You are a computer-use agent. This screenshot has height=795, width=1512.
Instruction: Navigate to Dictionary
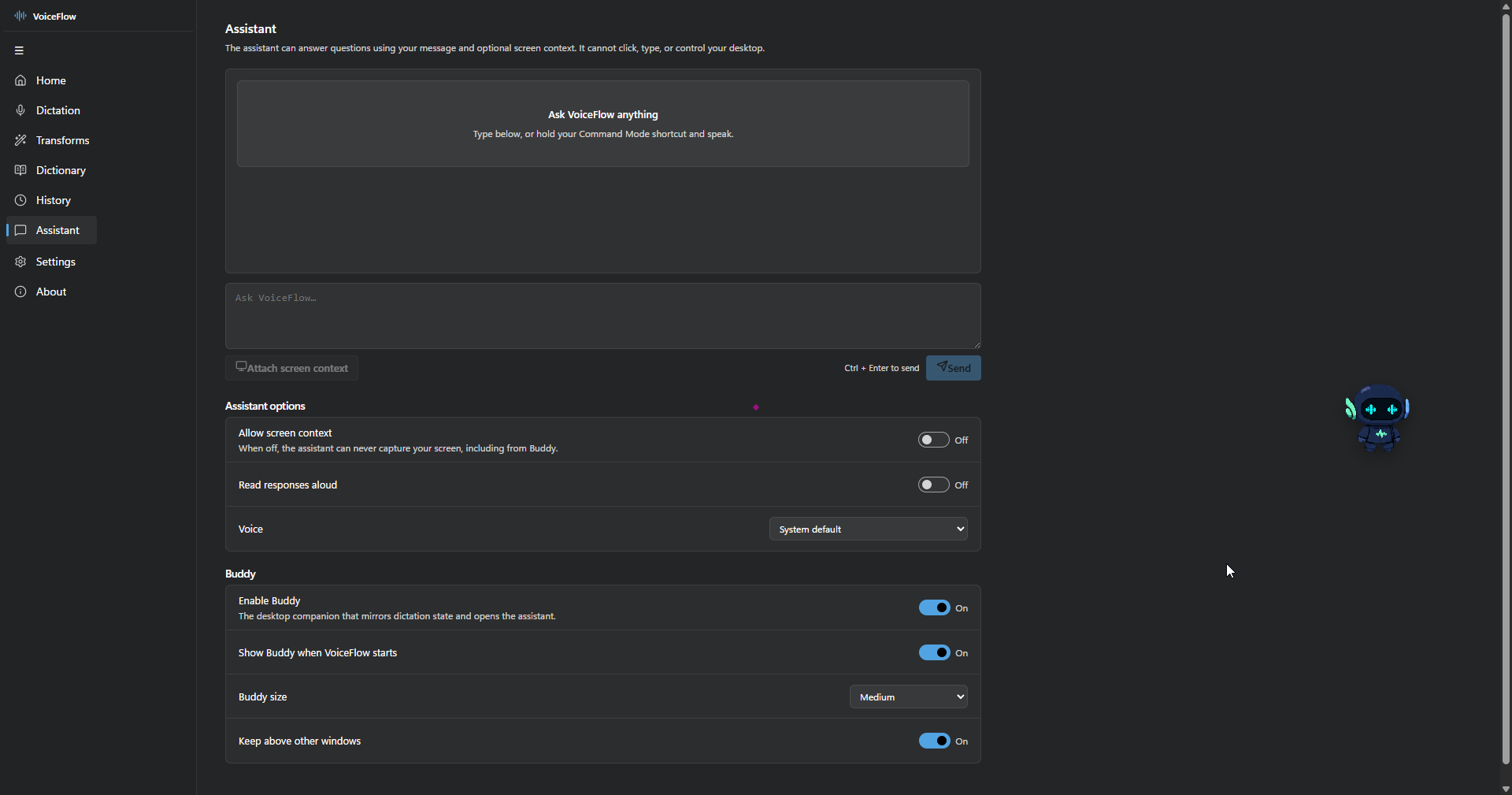point(51,170)
